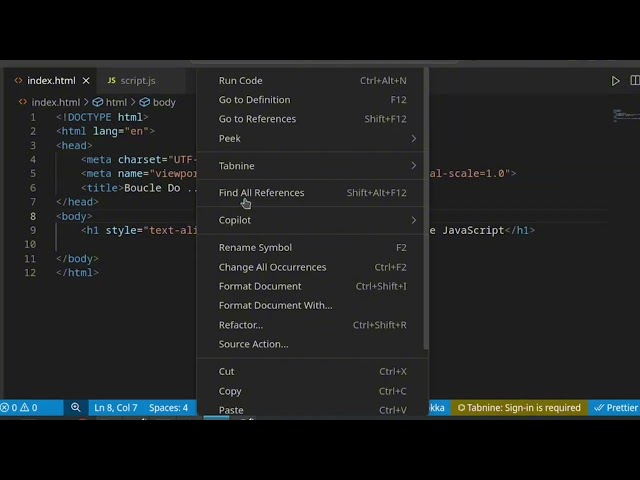Click the context menu scrollbar

coord(426,209)
